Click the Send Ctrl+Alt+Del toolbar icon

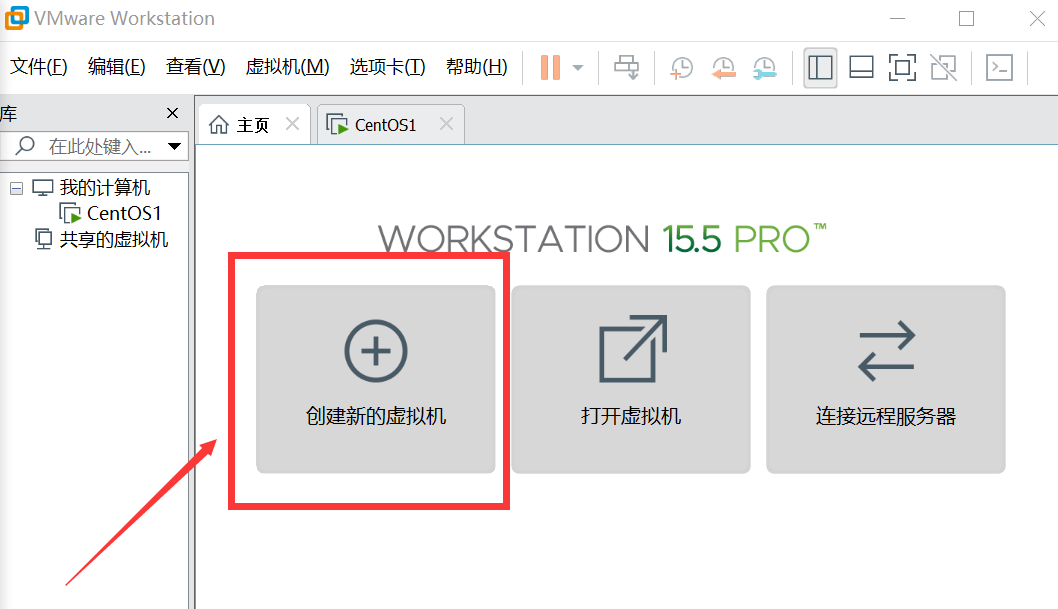(627, 67)
